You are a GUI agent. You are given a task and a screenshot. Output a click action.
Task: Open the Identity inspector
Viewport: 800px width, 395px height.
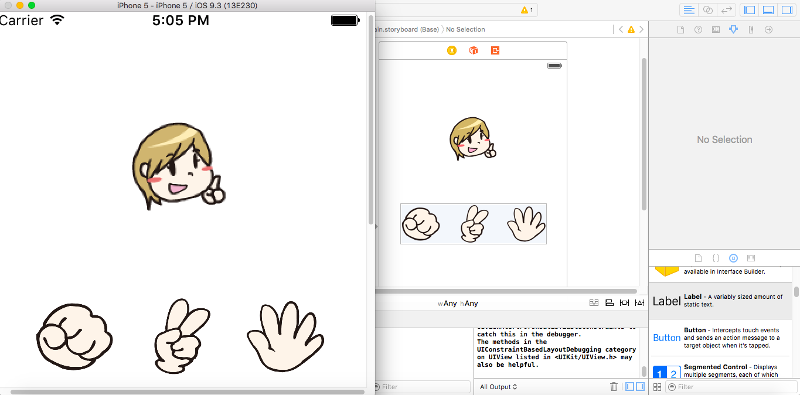716,30
